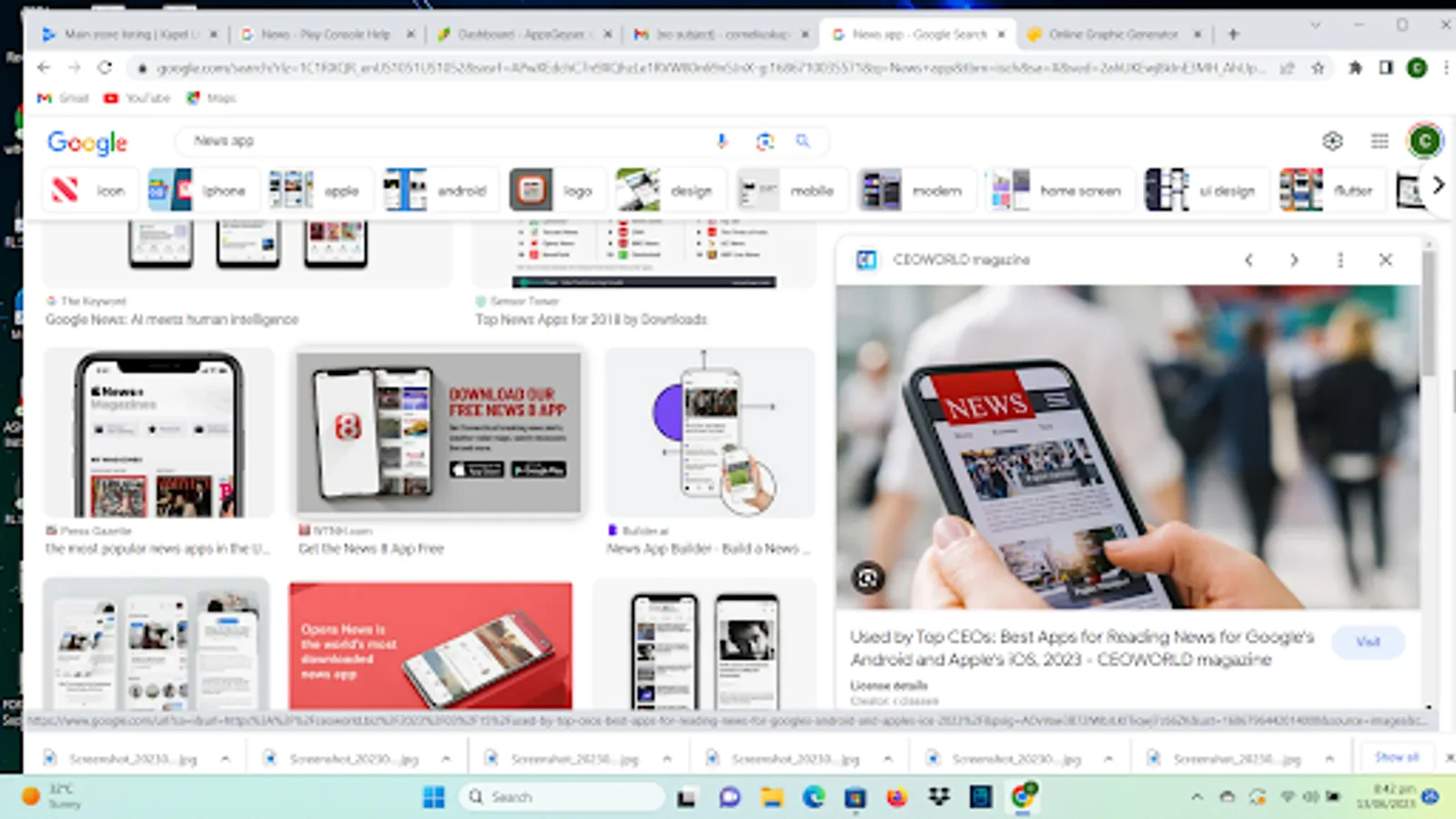Open Google quick settings gear

[1333, 141]
